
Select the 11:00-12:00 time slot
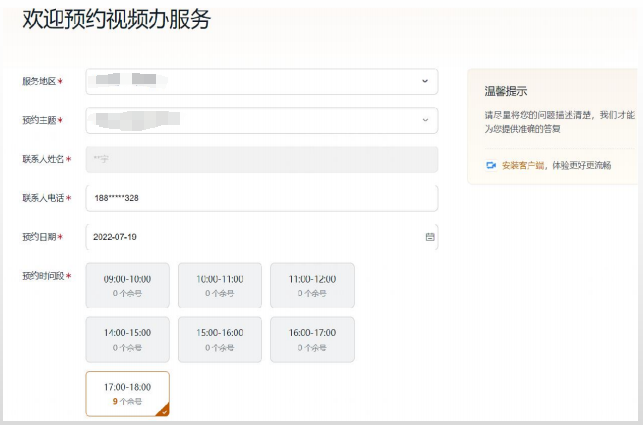pyautogui.click(x=312, y=286)
